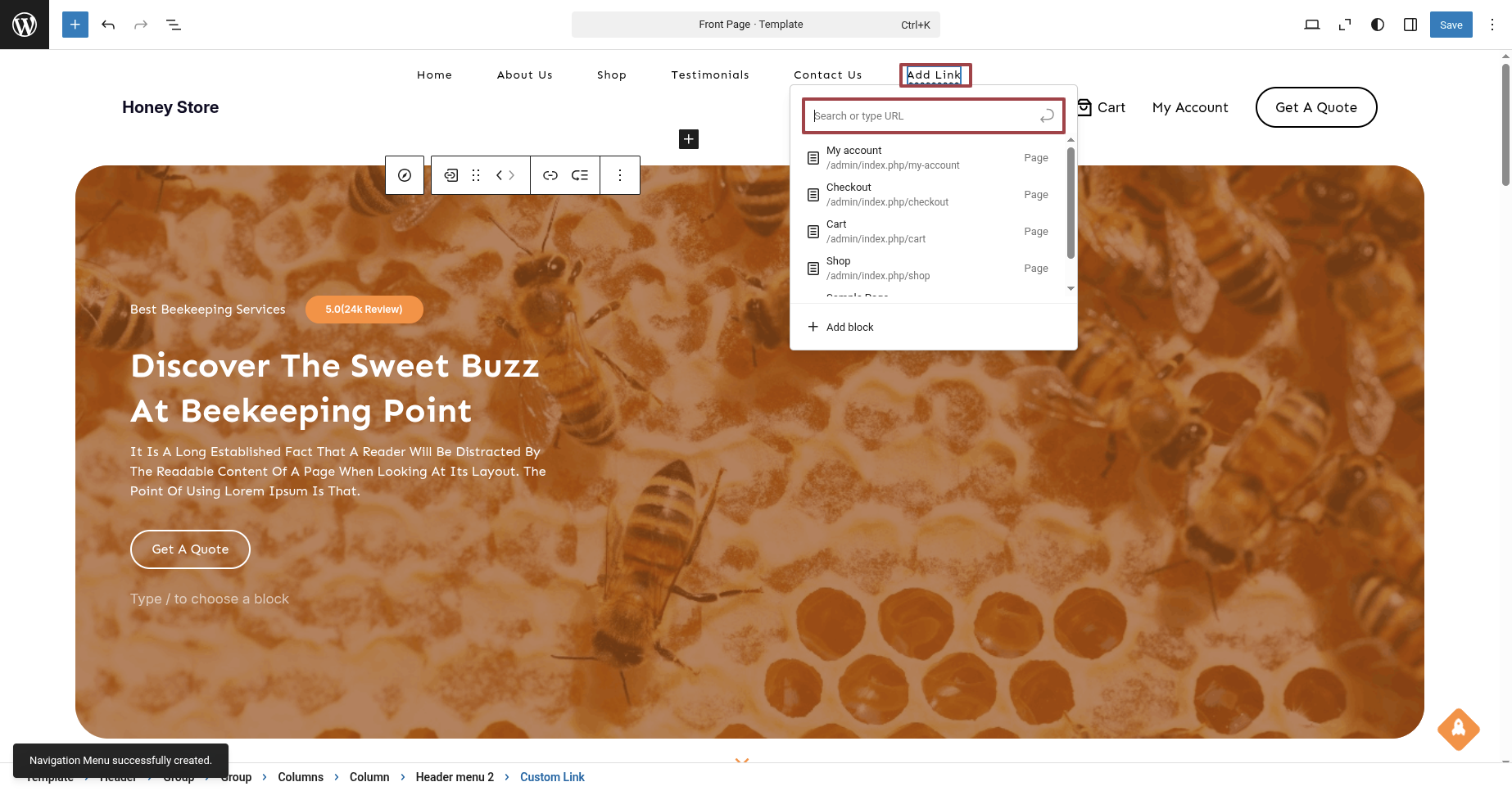The width and height of the screenshot is (1512, 791).
Task: Click the Save button
Action: coord(1451,25)
